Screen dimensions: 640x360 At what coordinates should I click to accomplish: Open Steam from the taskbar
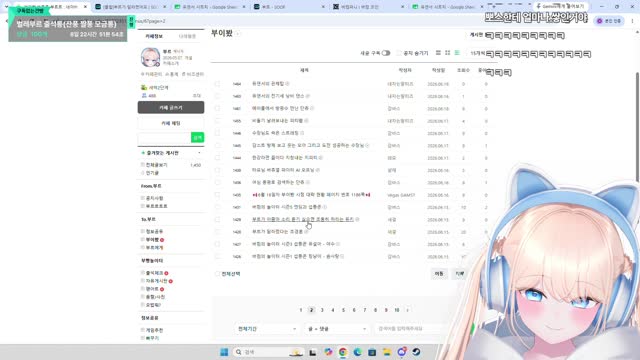(x=416, y=352)
